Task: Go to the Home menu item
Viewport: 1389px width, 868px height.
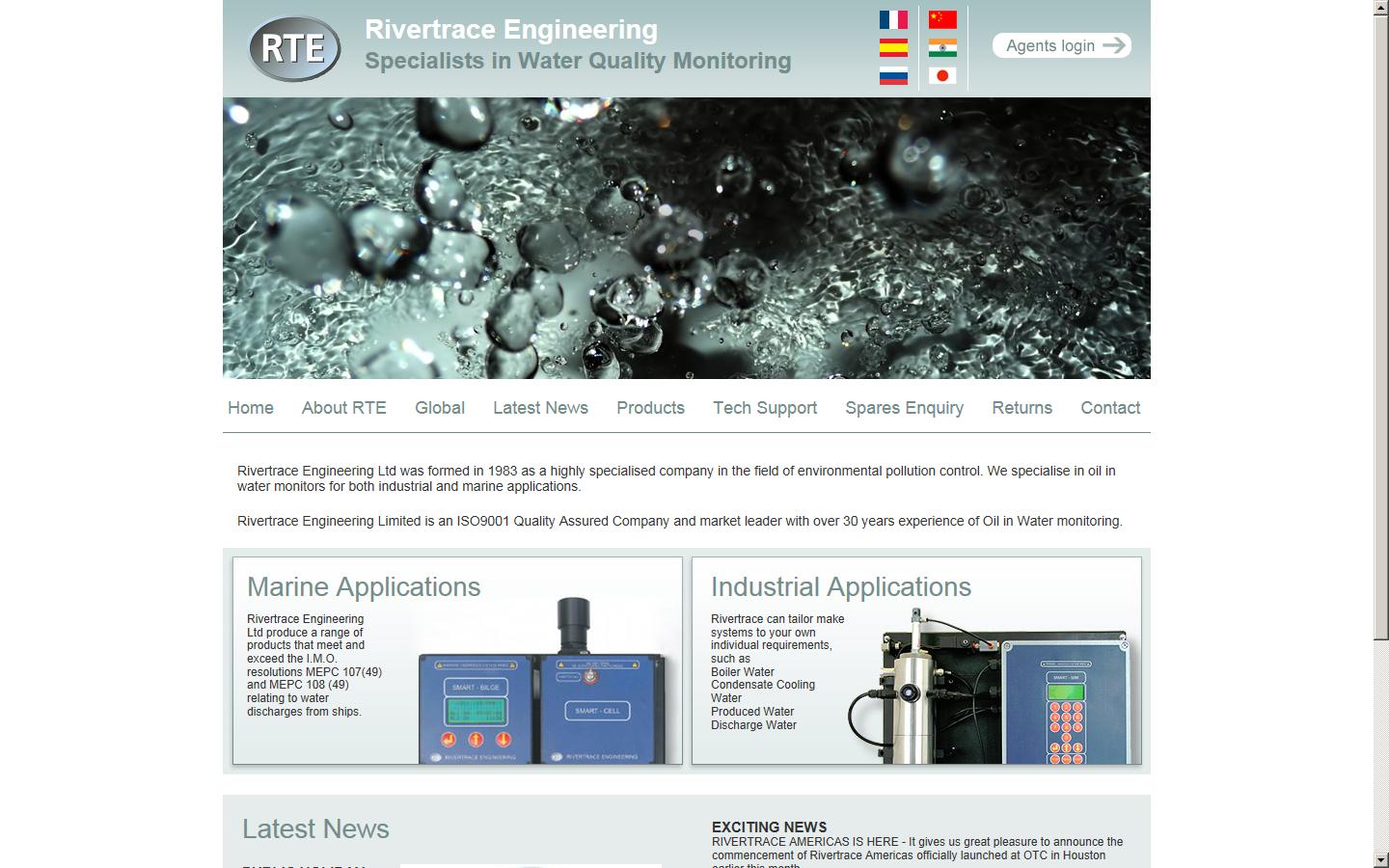Action: point(251,408)
